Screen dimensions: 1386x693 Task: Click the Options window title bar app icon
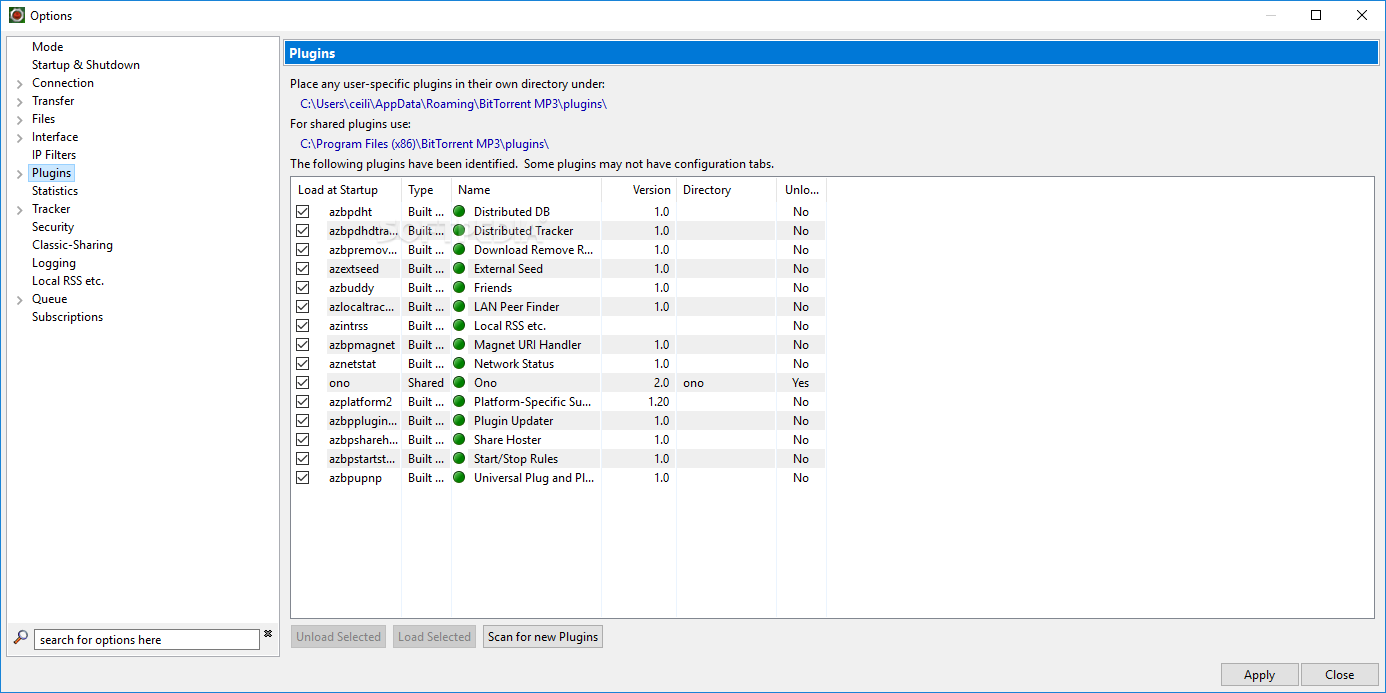(x=17, y=15)
